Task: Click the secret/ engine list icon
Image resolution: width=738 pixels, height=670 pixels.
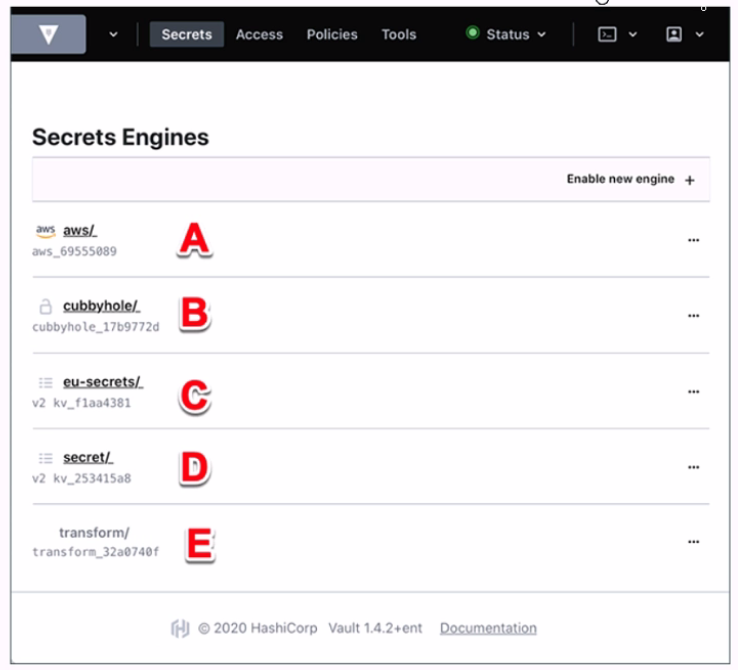Action: coord(45,458)
